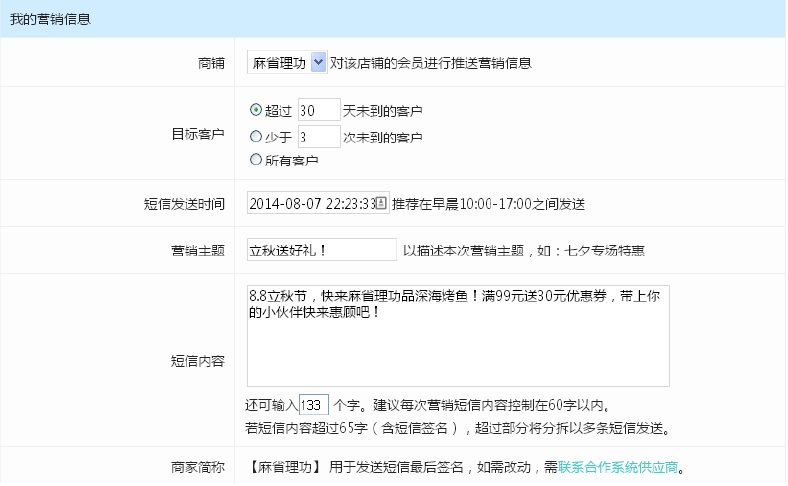Screen dimensions: 788x486
Task: Click the remaining characters box showing 133
Action: pyautogui.click(x=314, y=405)
